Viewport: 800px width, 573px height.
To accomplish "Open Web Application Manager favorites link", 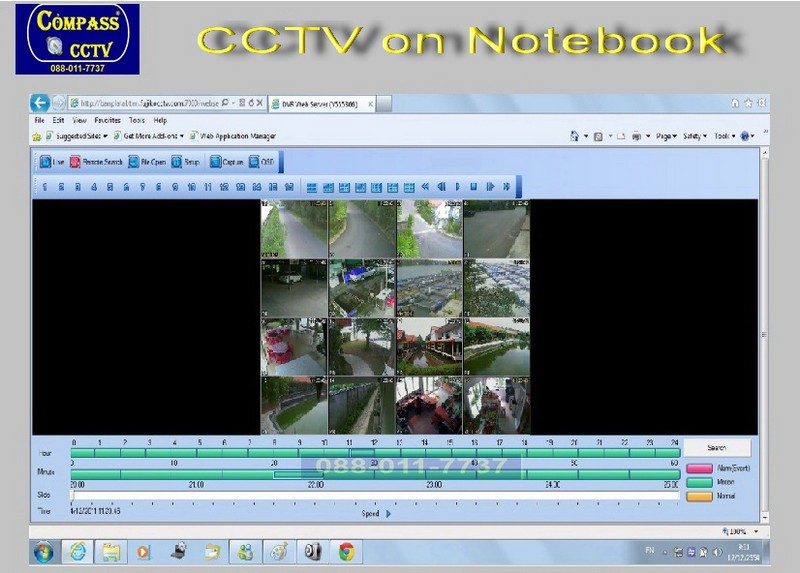I will [x=238, y=136].
